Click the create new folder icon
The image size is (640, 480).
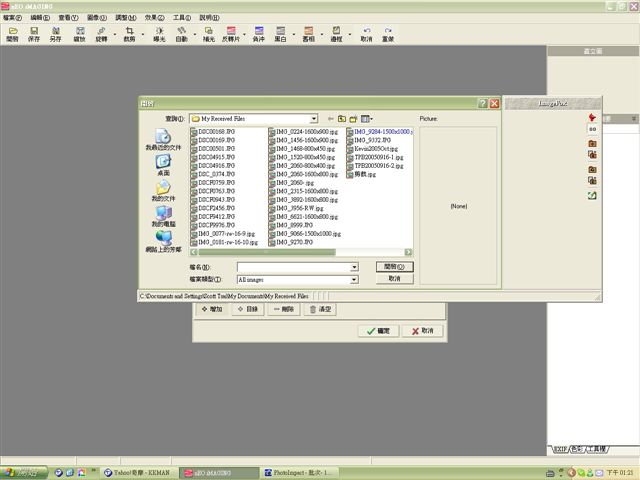click(x=353, y=119)
